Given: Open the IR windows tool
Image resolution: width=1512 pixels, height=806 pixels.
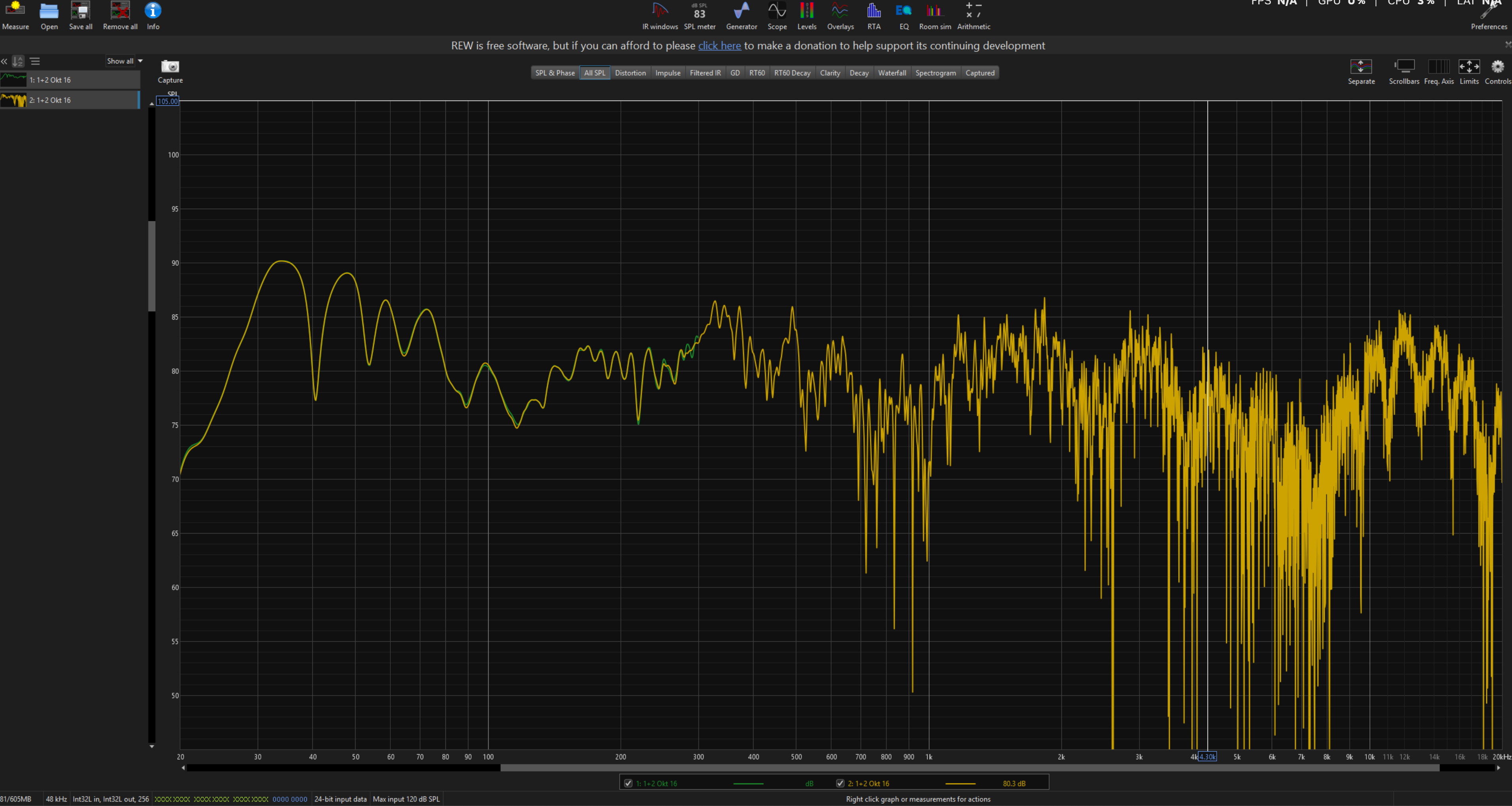Looking at the screenshot, I should click(x=660, y=11).
